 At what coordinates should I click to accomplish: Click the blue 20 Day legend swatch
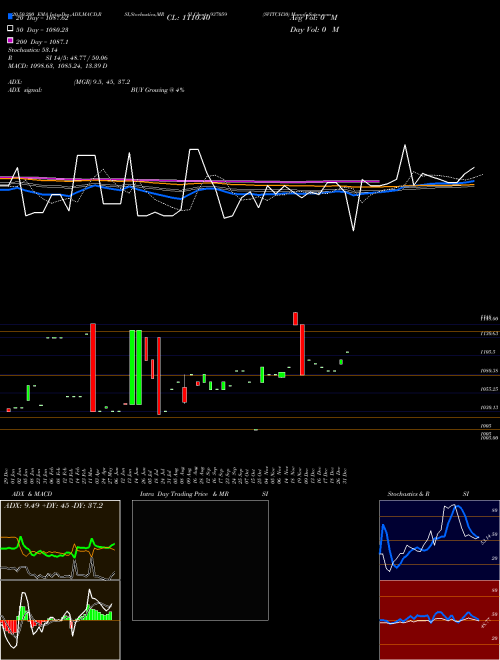click(11, 17)
